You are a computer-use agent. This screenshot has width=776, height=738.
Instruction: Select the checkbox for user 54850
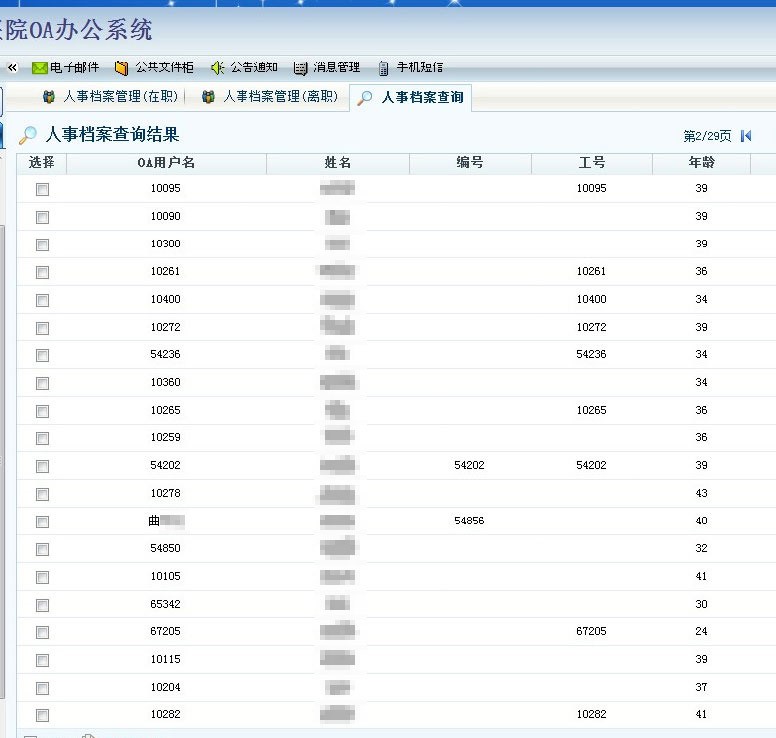(x=43, y=549)
